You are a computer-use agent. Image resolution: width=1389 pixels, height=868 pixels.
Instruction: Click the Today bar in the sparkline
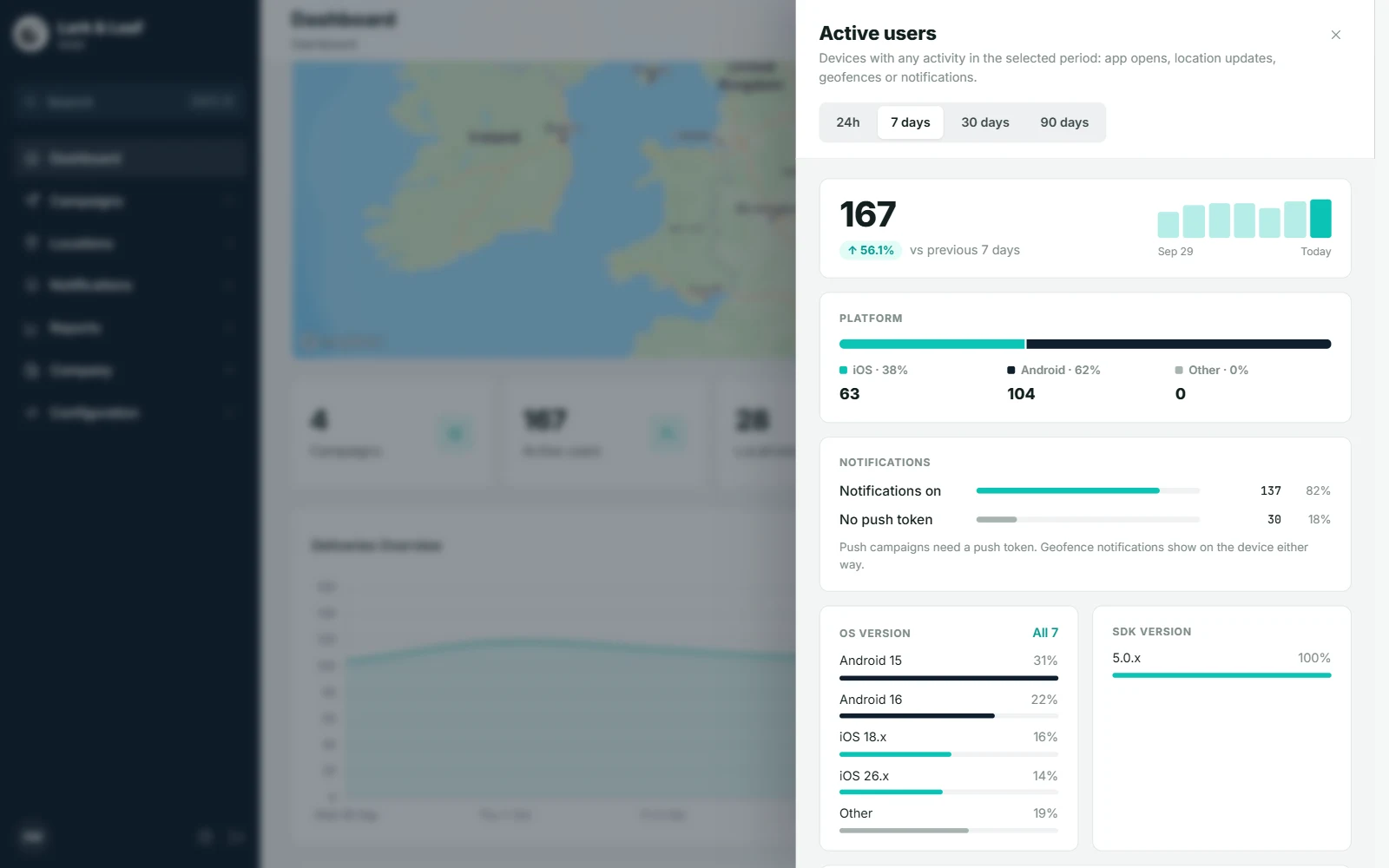[x=1320, y=219]
